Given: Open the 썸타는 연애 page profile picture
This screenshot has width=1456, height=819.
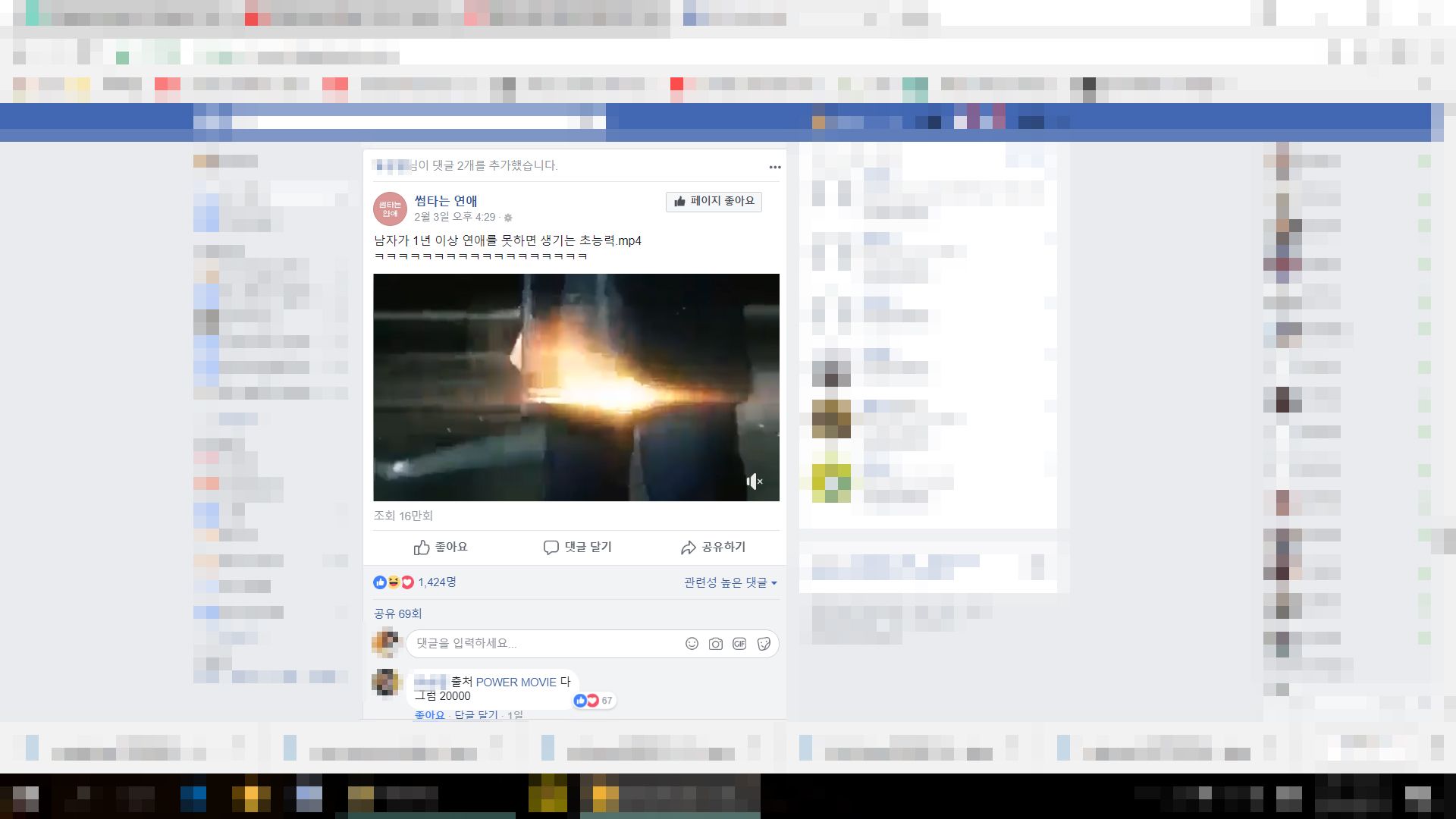Looking at the screenshot, I should (x=390, y=209).
